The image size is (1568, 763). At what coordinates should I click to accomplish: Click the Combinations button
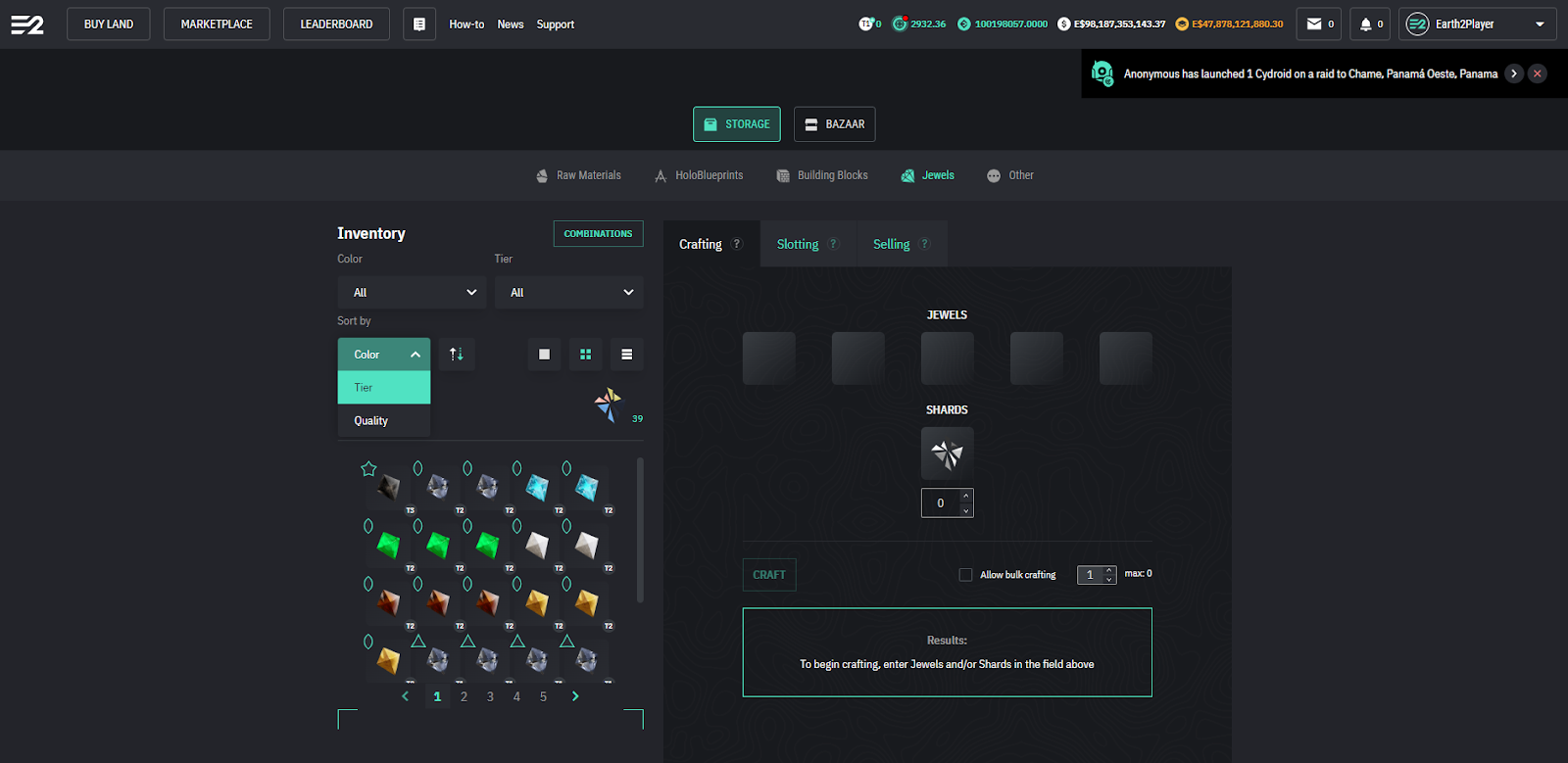[598, 234]
